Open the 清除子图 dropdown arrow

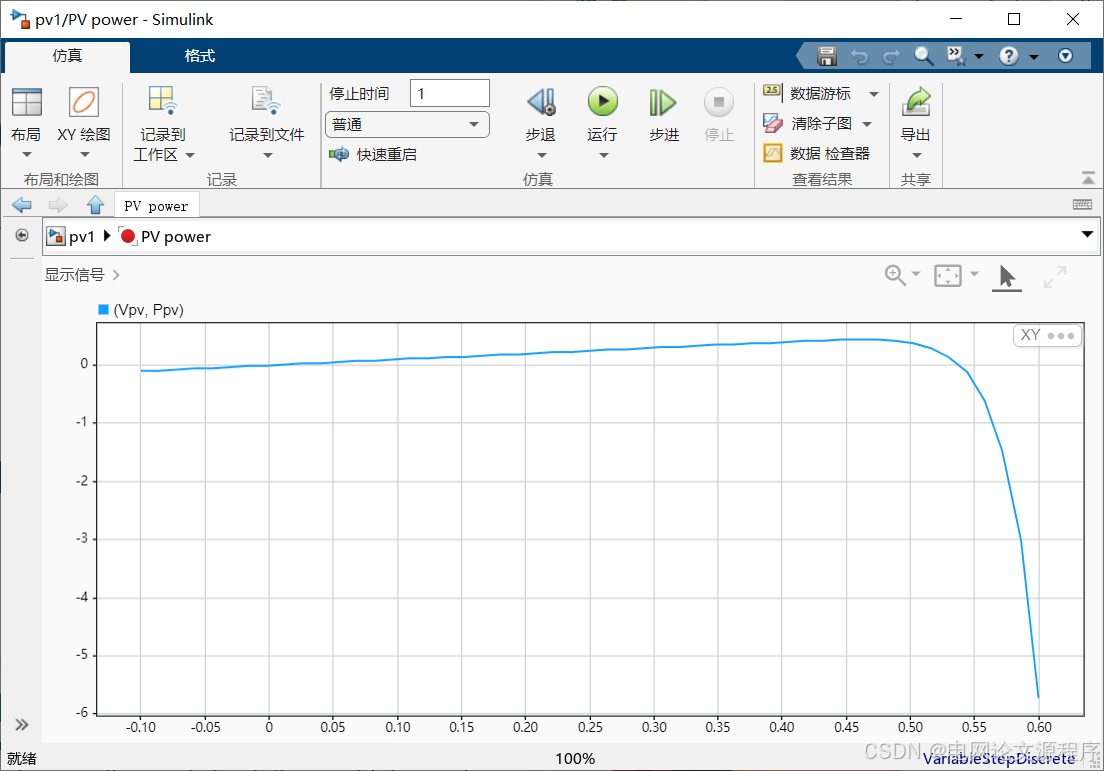[x=866, y=123]
